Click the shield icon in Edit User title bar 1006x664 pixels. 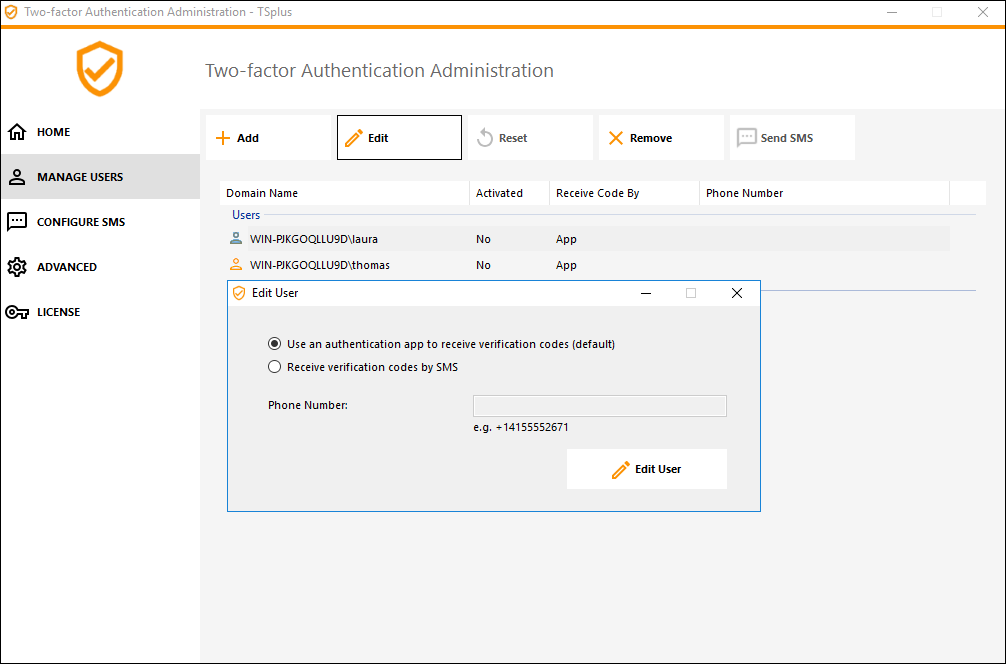(239, 293)
